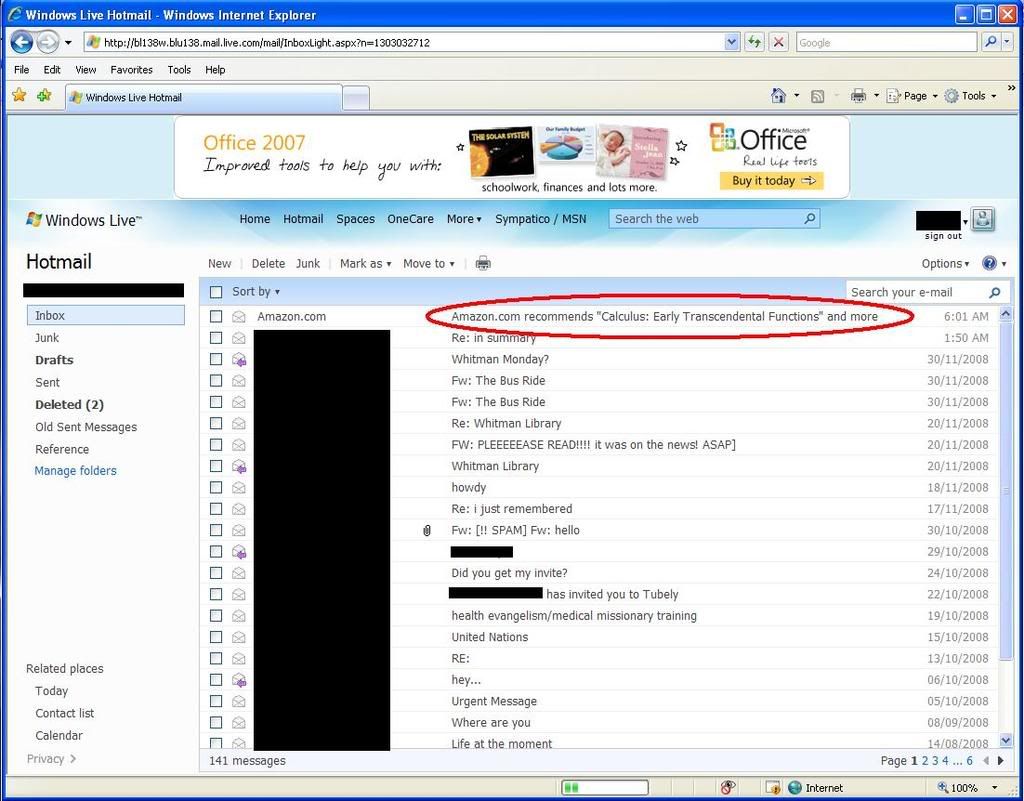This screenshot has width=1024, height=801.
Task: Expand the Options dropdown menu
Action: pos(945,264)
